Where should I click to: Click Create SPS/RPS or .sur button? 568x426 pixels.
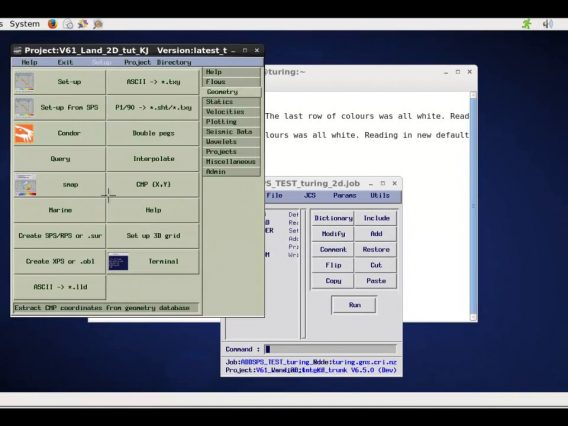59,236
